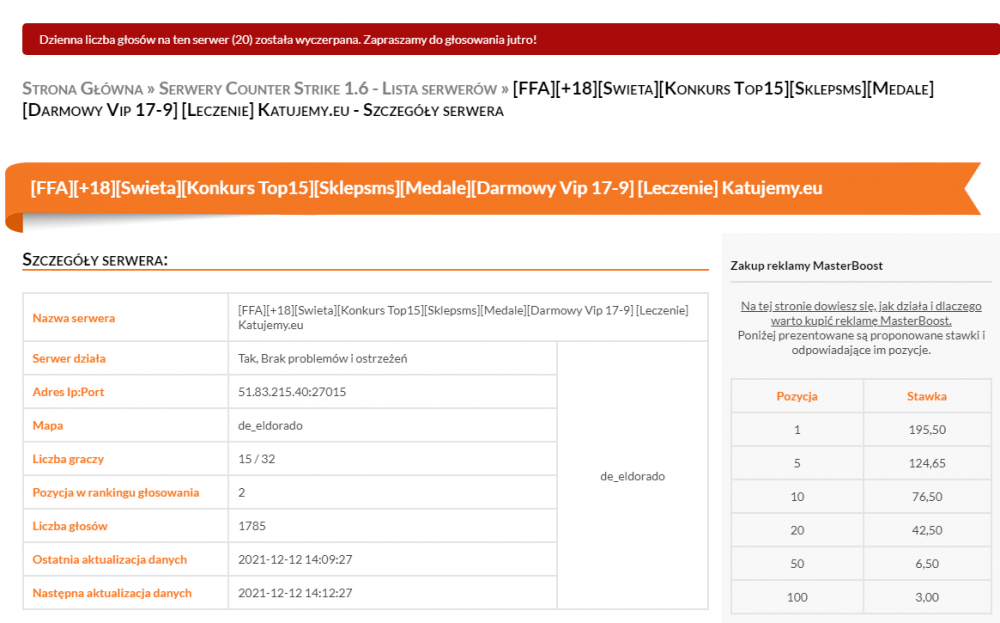Select 'Tak, Brak problemów i ostrzeżeń' text

pos(323,358)
